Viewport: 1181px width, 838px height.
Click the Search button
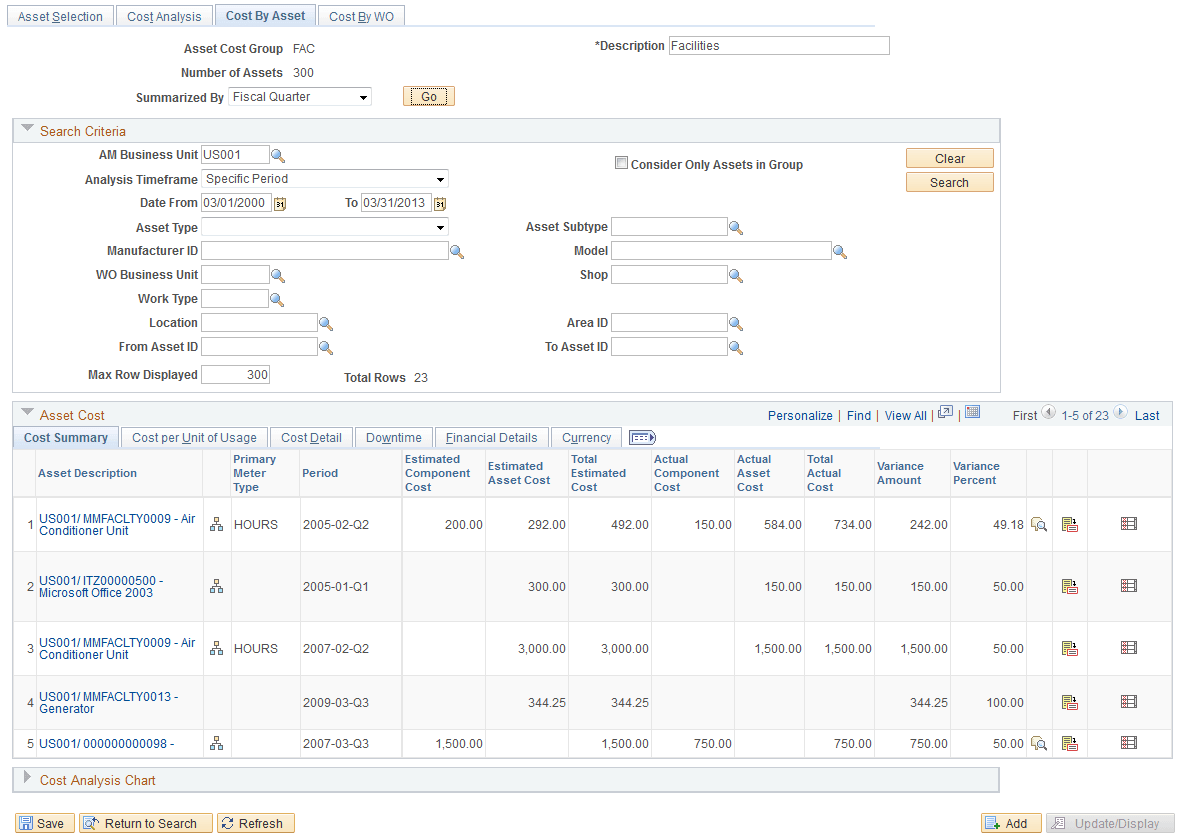[948, 182]
